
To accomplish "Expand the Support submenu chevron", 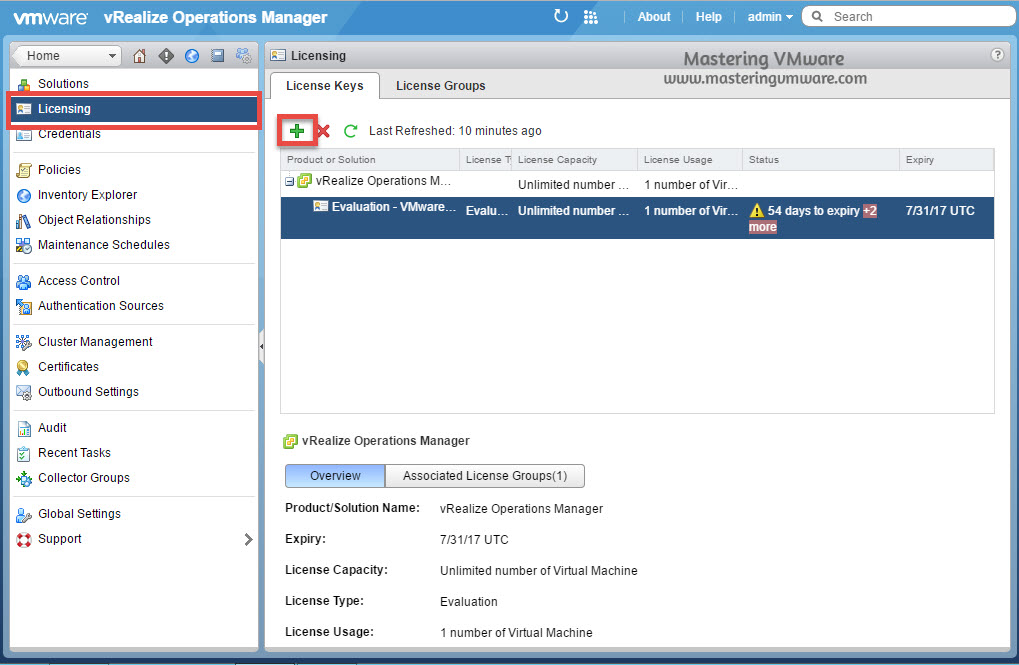I will [x=248, y=539].
